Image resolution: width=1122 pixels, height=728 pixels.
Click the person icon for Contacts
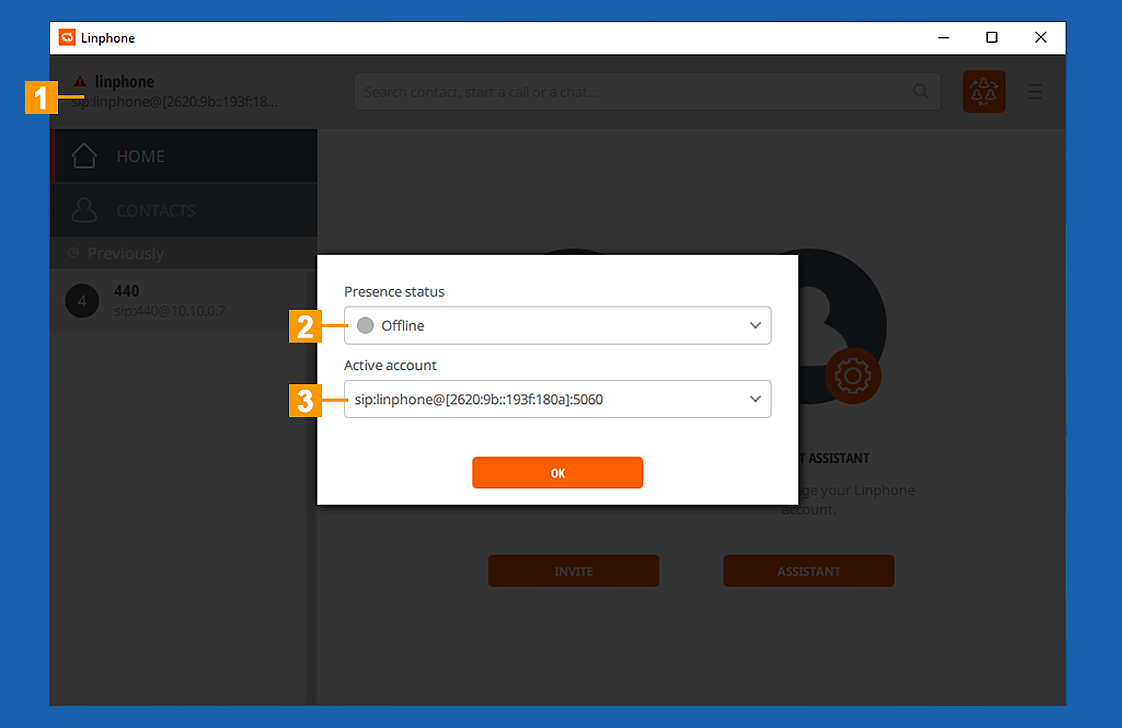(84, 211)
